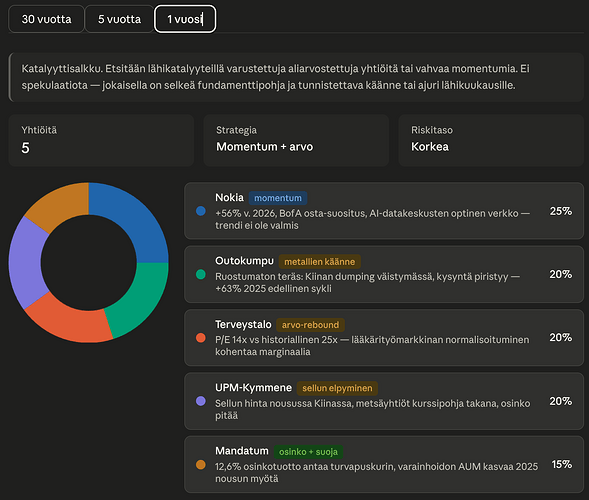Click the Strategia 'Momentum + arvo' card
This screenshot has height=500, width=589.
pyautogui.click(x=296, y=140)
